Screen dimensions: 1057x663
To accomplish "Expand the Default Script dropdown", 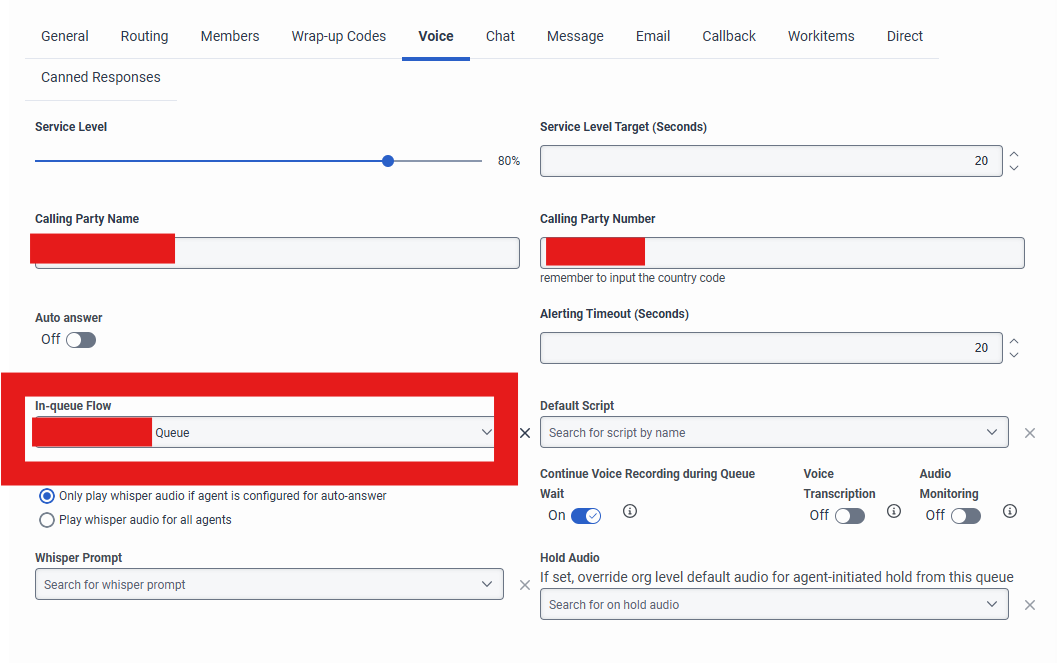I will pos(991,432).
